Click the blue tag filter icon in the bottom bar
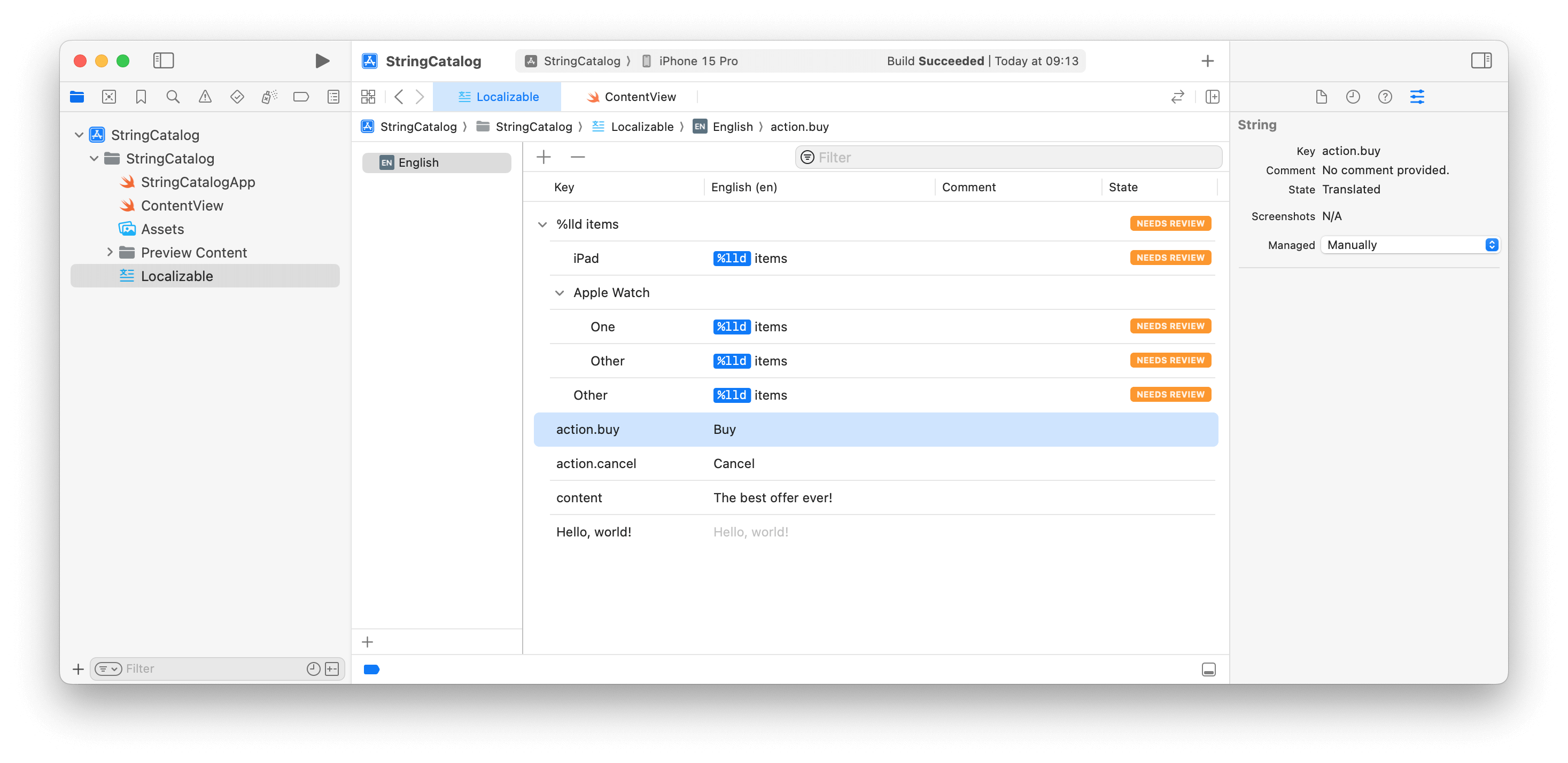 (x=371, y=669)
